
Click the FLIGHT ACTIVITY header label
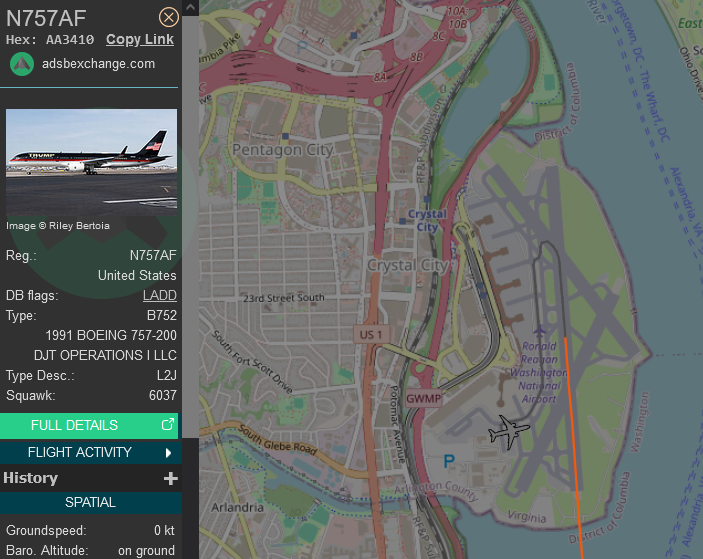point(79,452)
